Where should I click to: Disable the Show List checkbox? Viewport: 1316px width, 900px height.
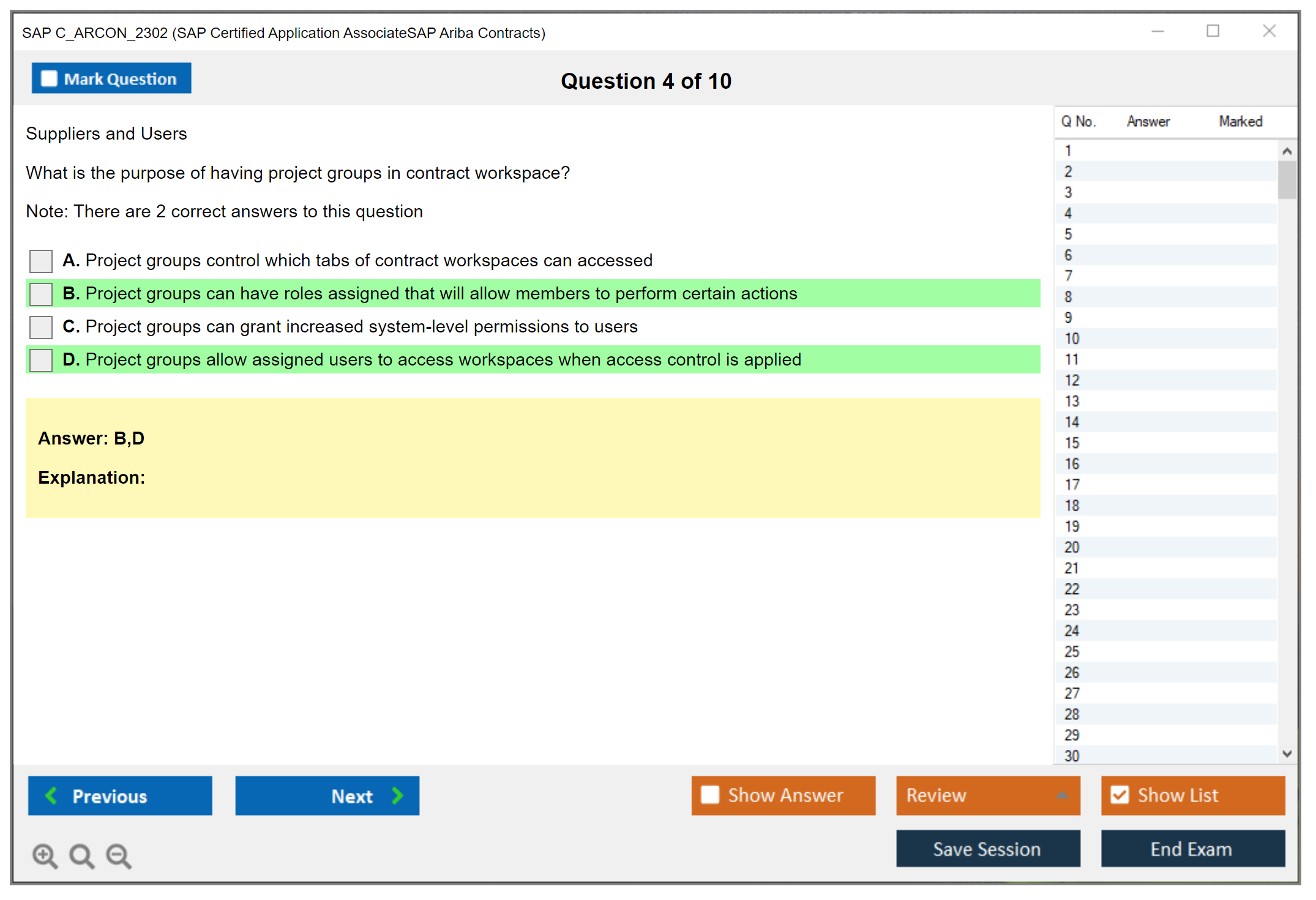click(1120, 795)
